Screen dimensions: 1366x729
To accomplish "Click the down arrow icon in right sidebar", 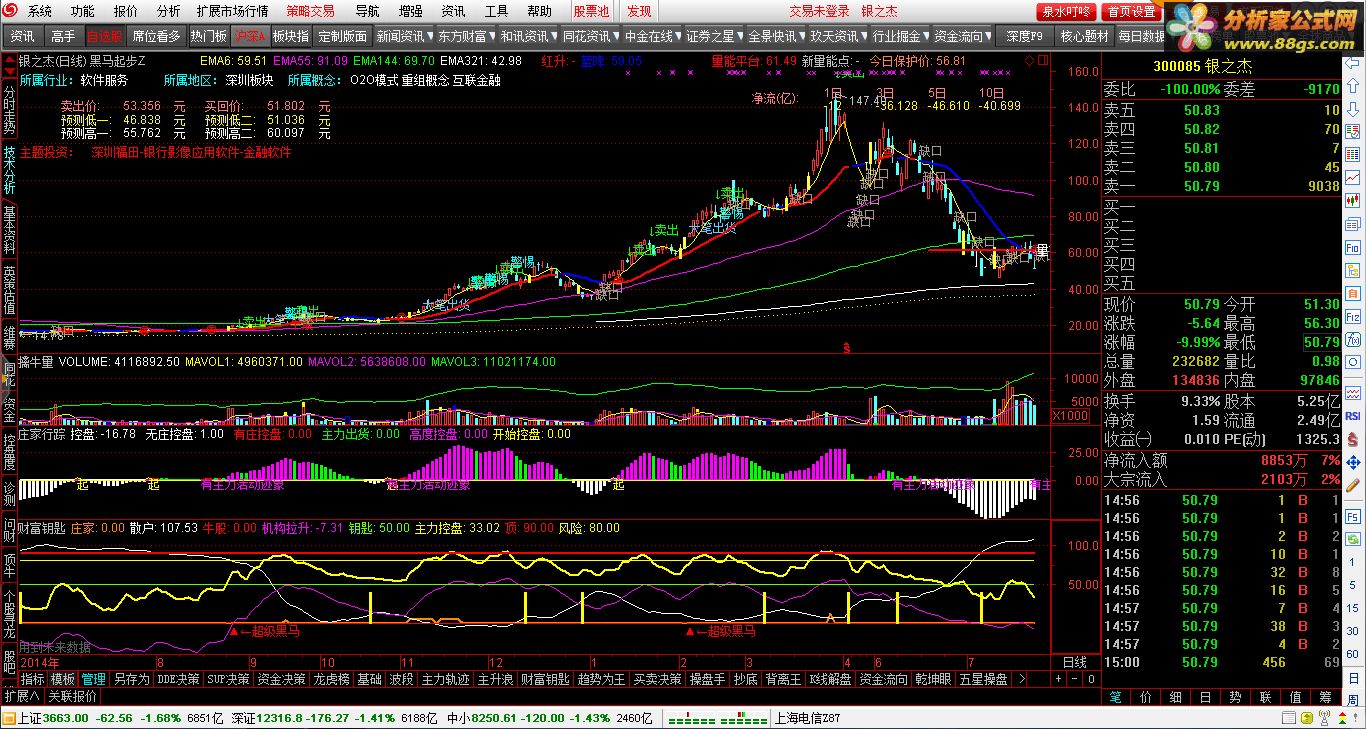I will [x=1351, y=107].
